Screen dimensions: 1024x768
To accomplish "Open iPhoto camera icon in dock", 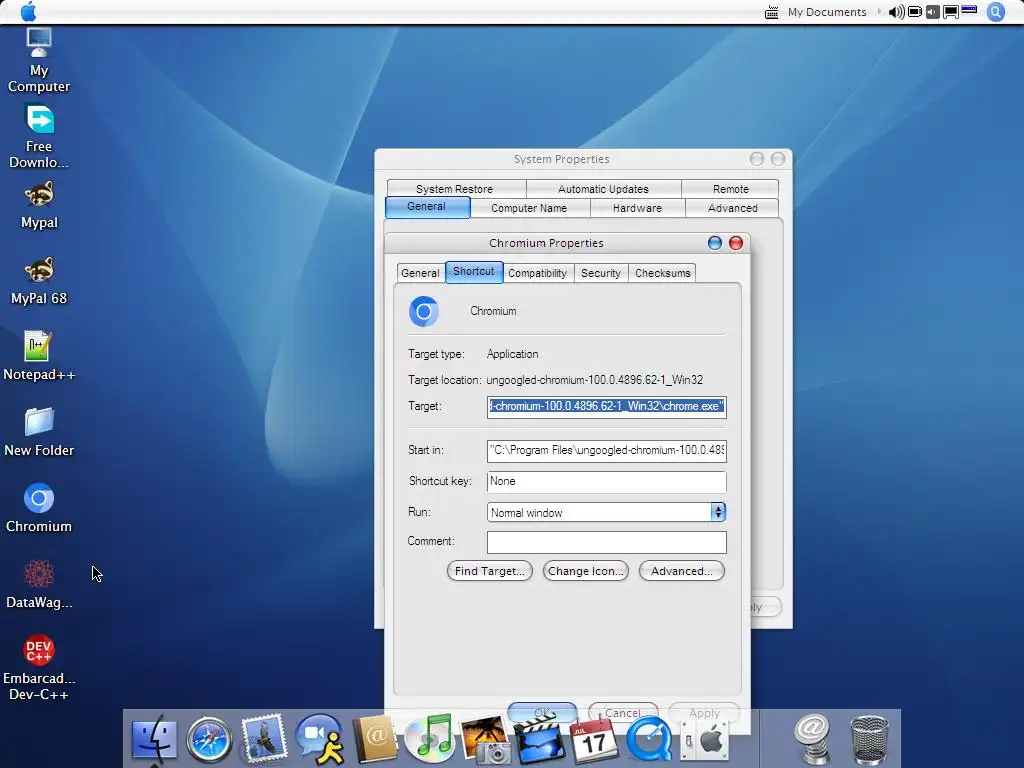I will pos(485,740).
